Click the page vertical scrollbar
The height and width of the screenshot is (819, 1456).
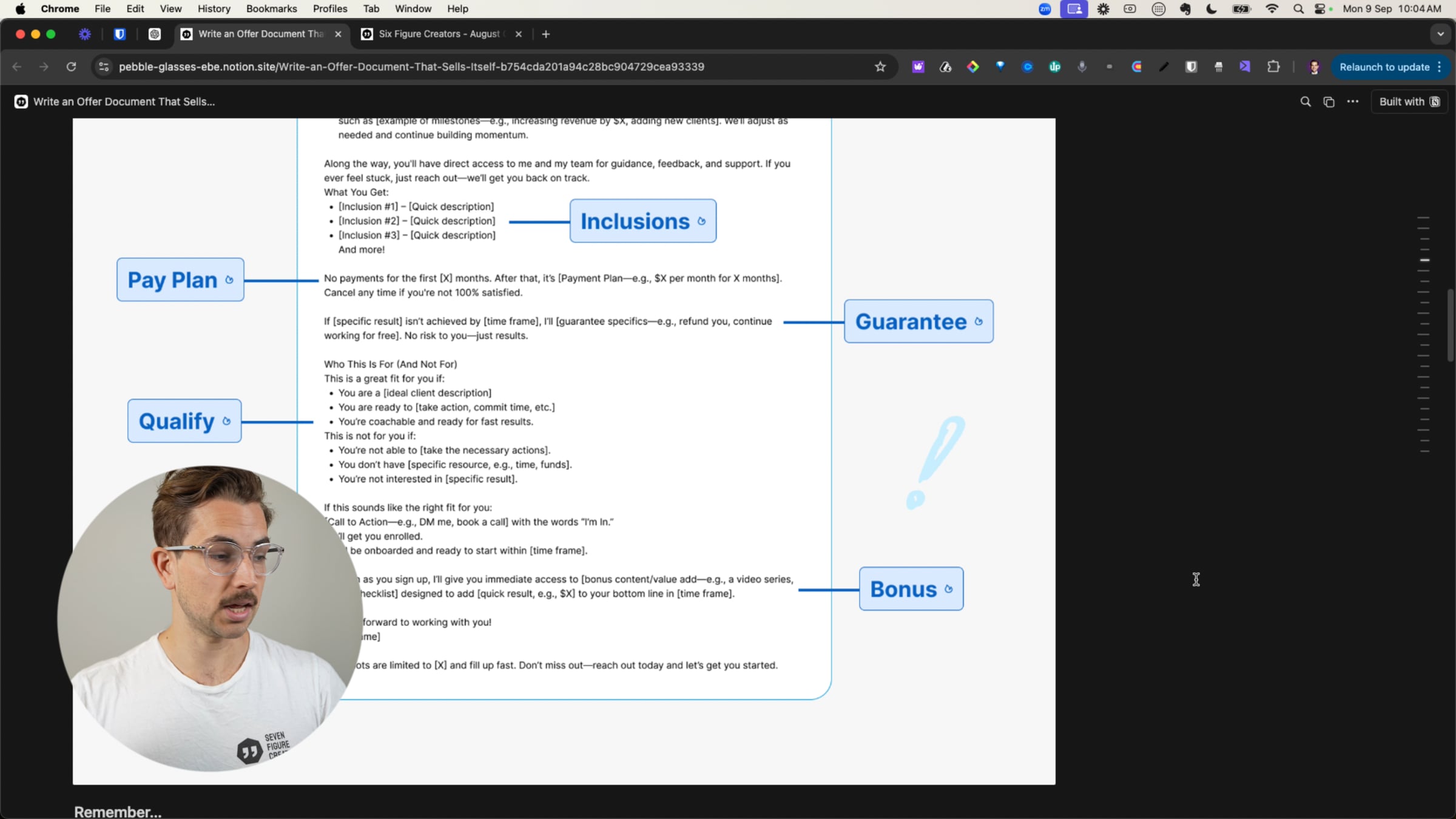click(x=1451, y=325)
